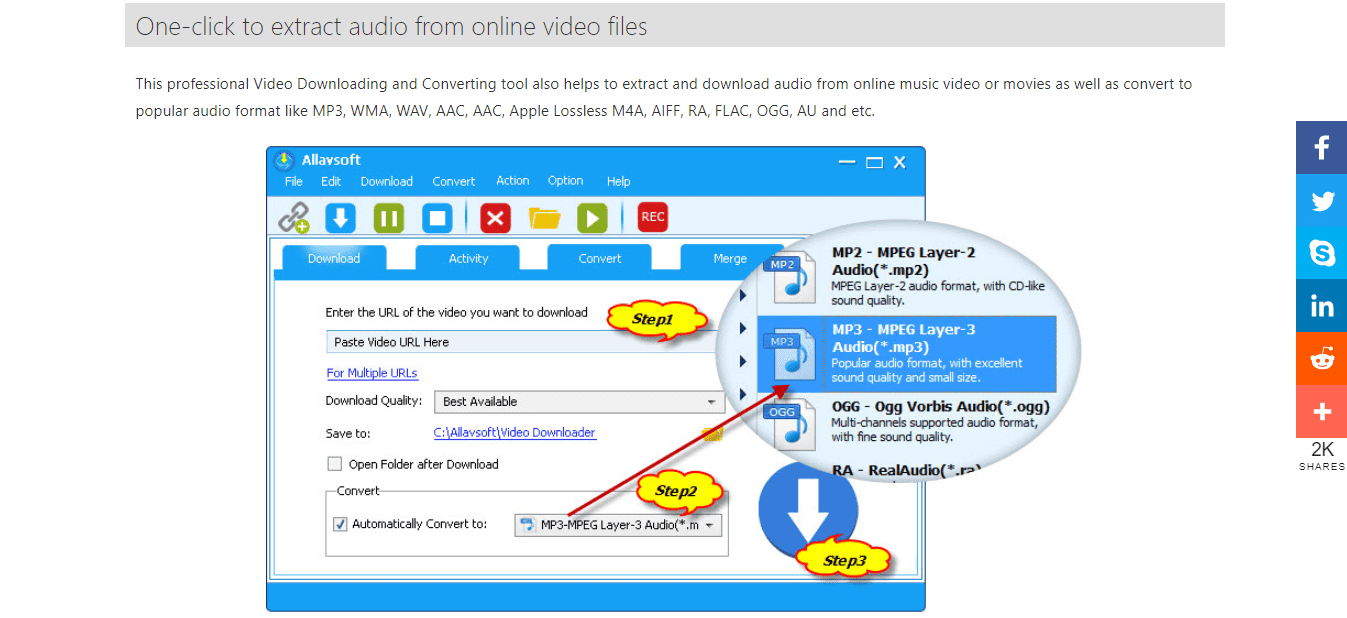Open the Download menu
Image resolution: width=1347 pixels, height=618 pixels.
tap(387, 182)
